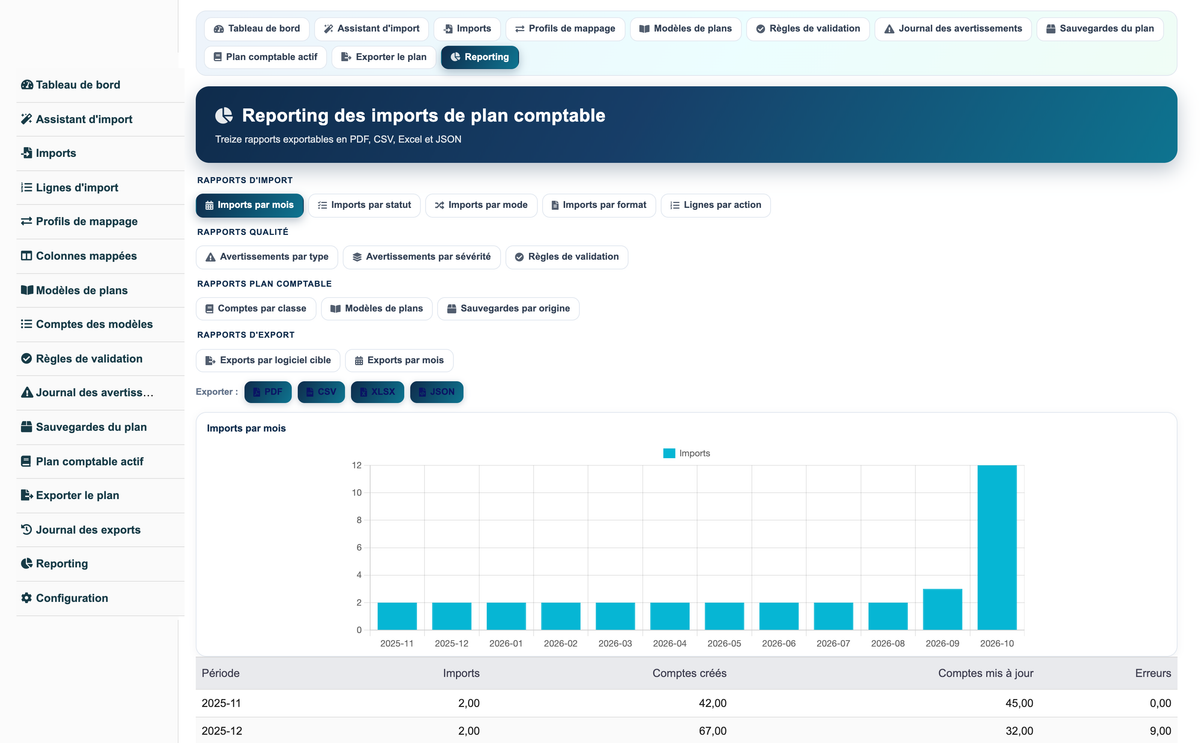Open top Sauvegardes du plan tab
The width and height of the screenshot is (1200, 743).
click(x=1100, y=29)
